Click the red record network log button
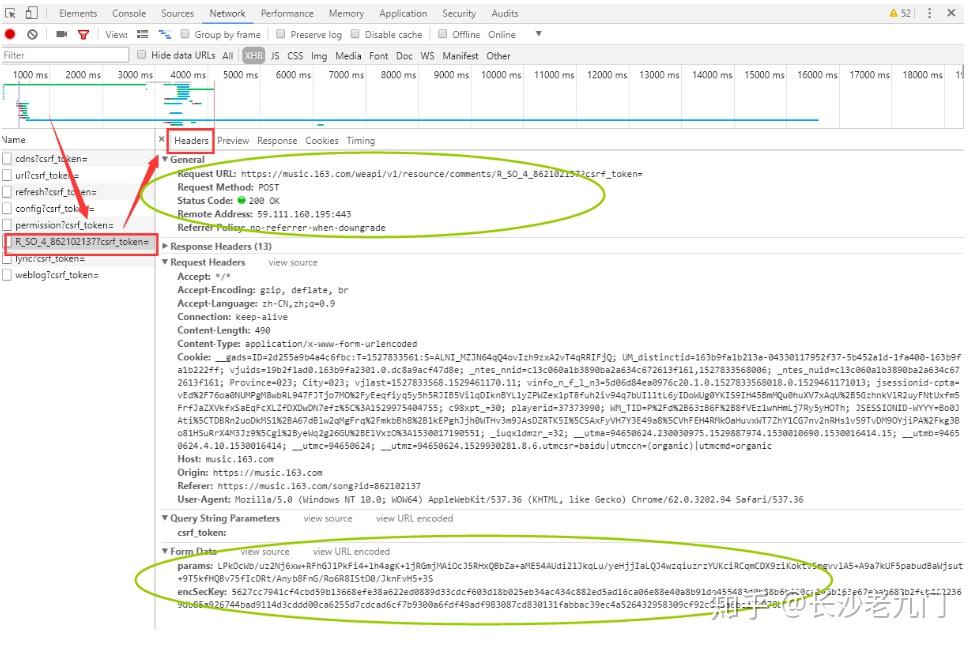Viewport: 972px width, 645px height. point(10,34)
